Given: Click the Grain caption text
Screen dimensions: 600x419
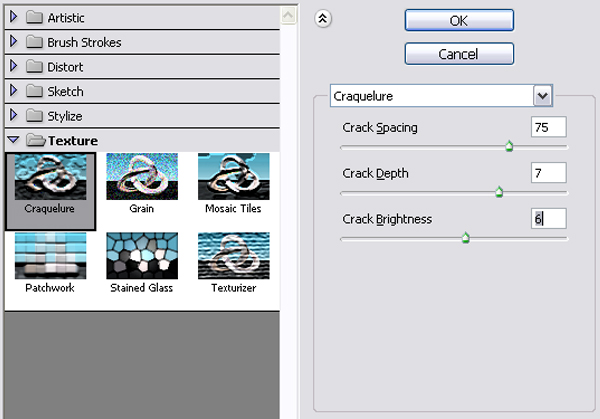Looking at the screenshot, I should tap(142, 209).
